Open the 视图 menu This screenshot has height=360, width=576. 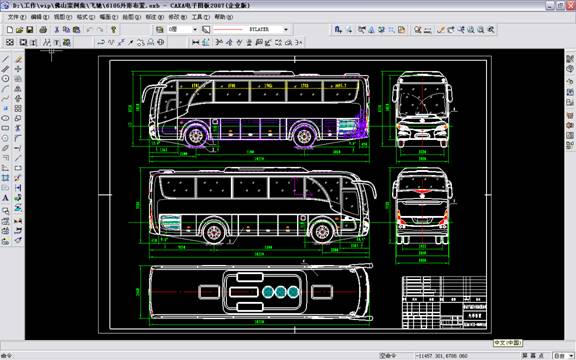click(x=63, y=17)
